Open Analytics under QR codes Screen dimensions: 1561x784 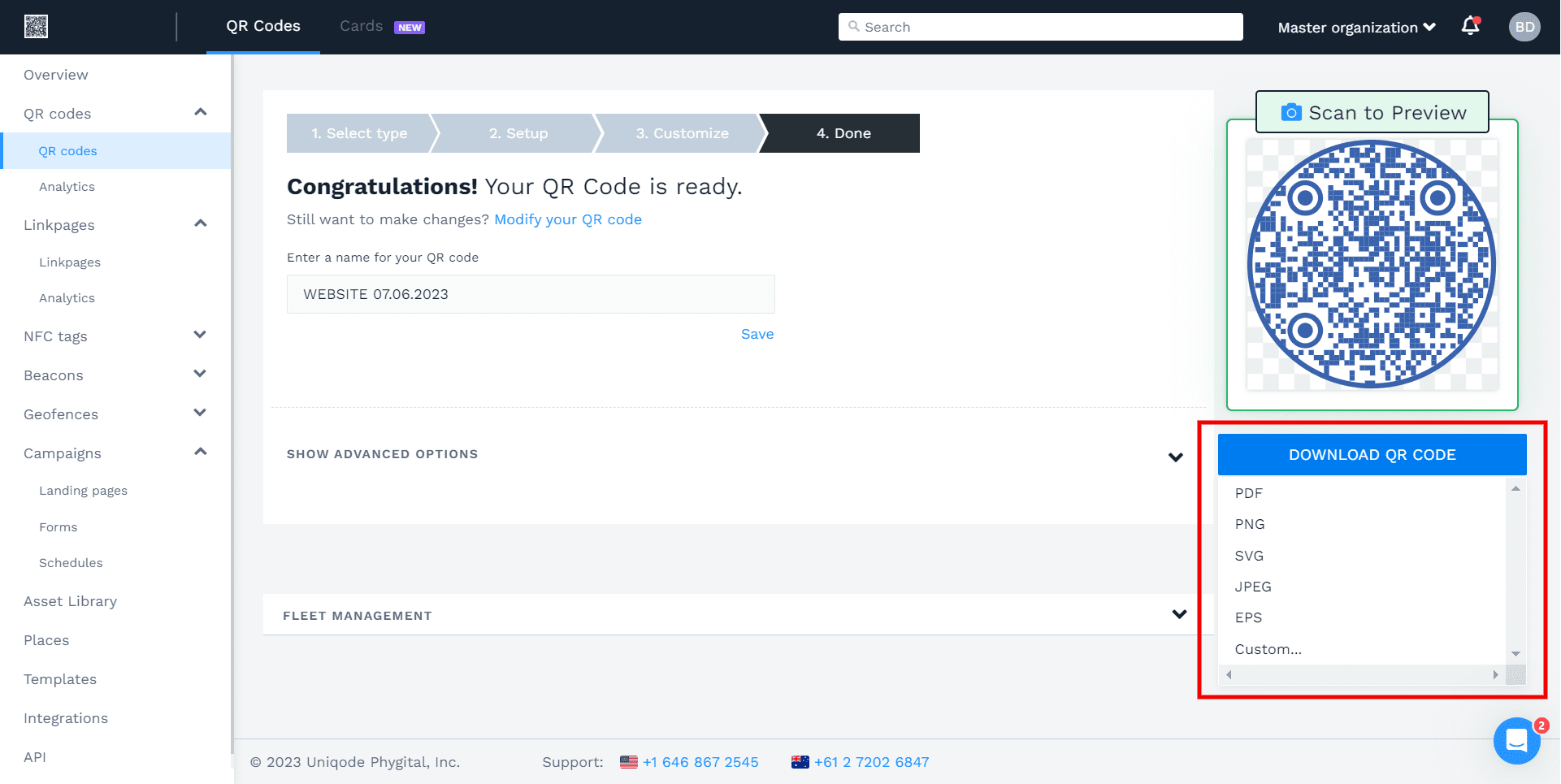67,187
